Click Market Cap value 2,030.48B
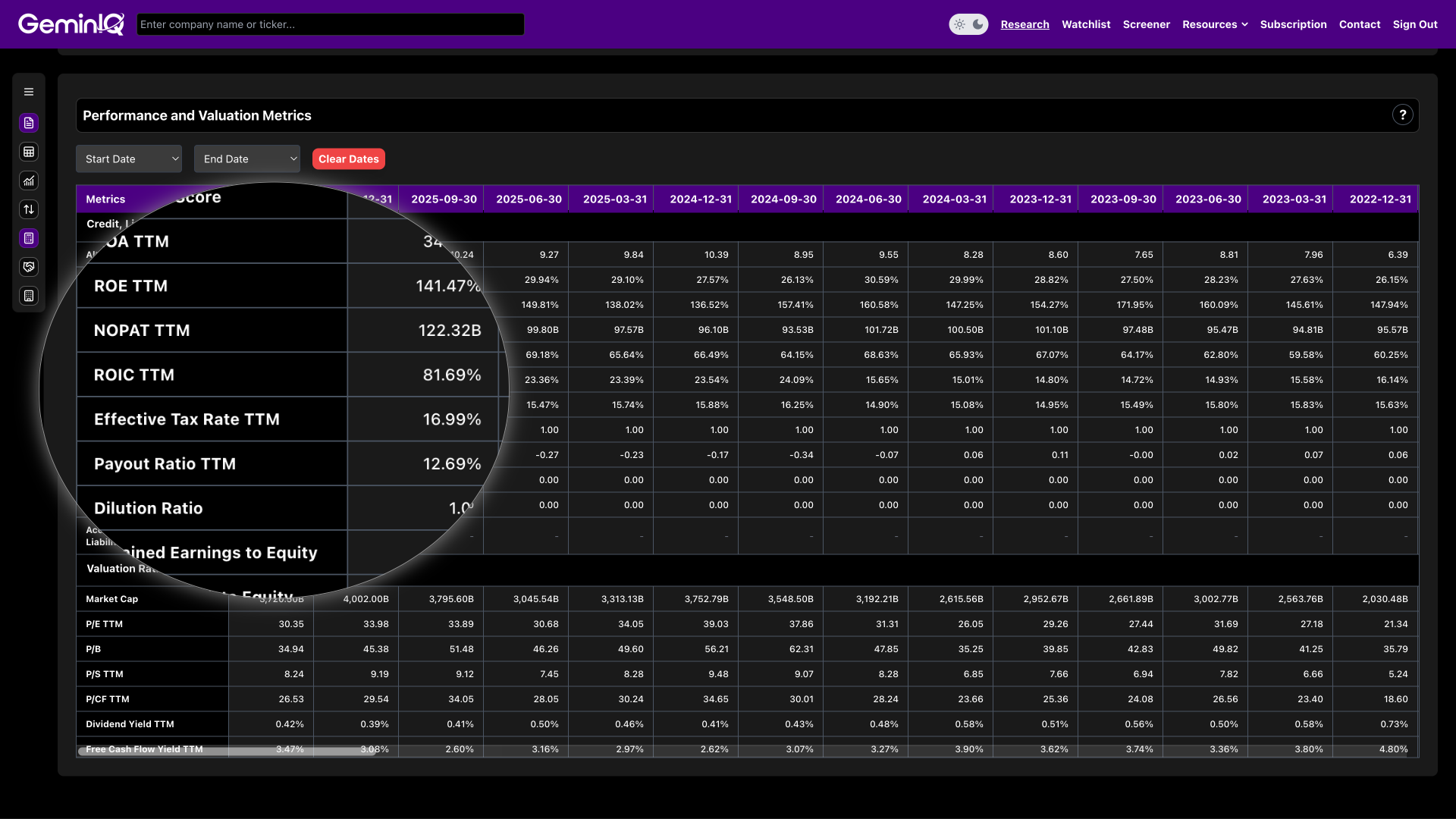 pyautogui.click(x=1385, y=599)
